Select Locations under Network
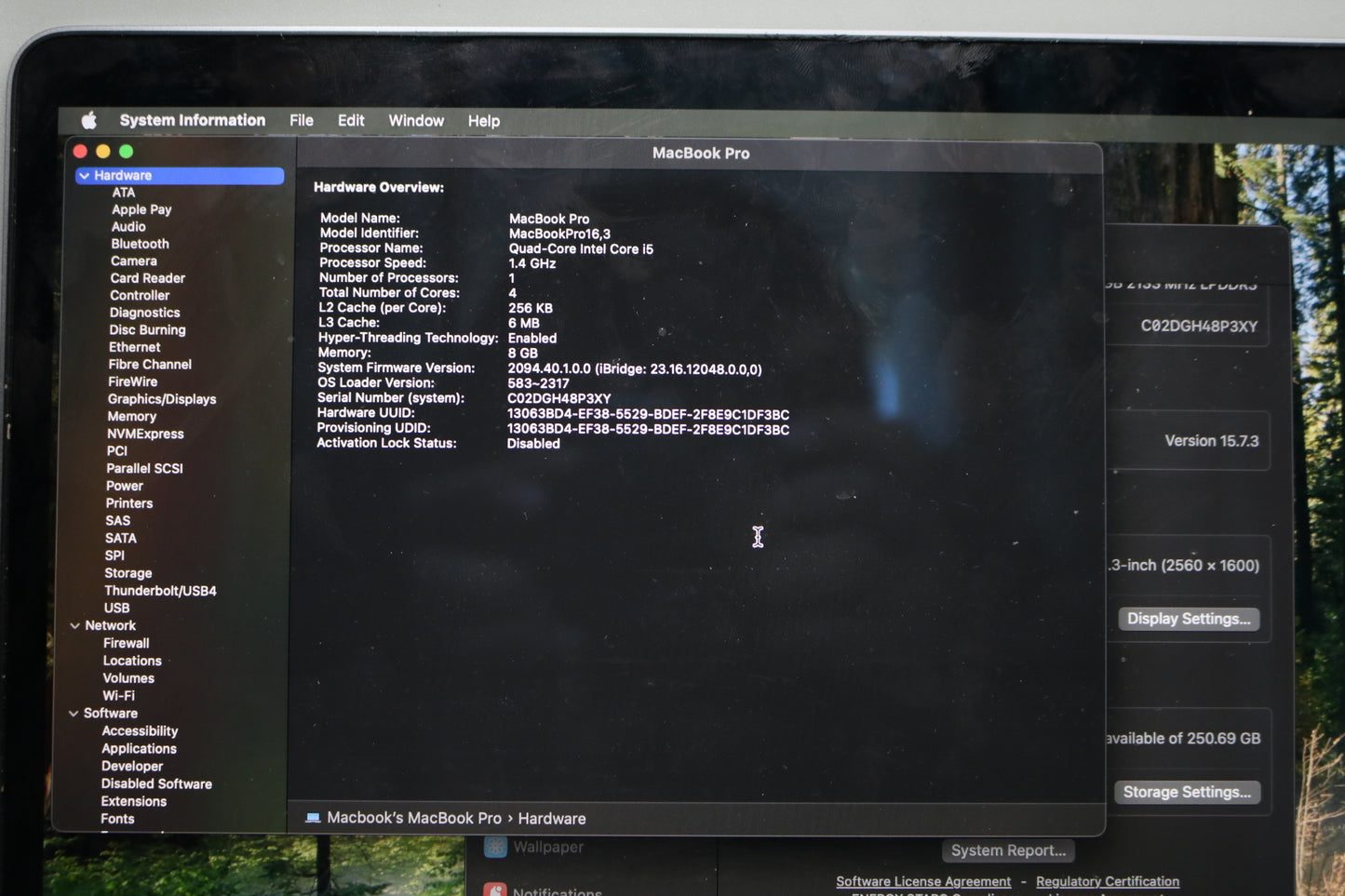1345x896 pixels. point(132,661)
